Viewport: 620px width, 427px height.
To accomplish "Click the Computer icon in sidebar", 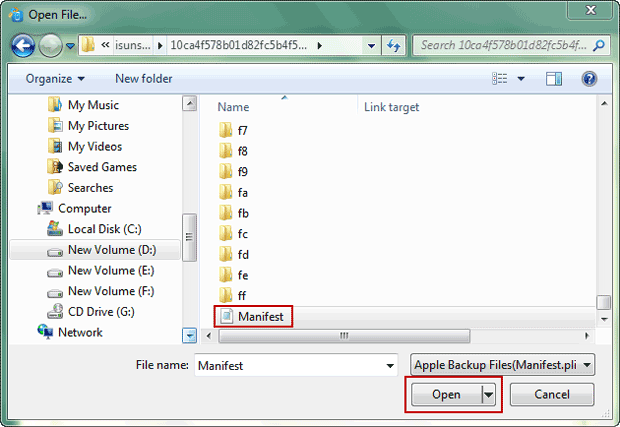I will click(45, 208).
